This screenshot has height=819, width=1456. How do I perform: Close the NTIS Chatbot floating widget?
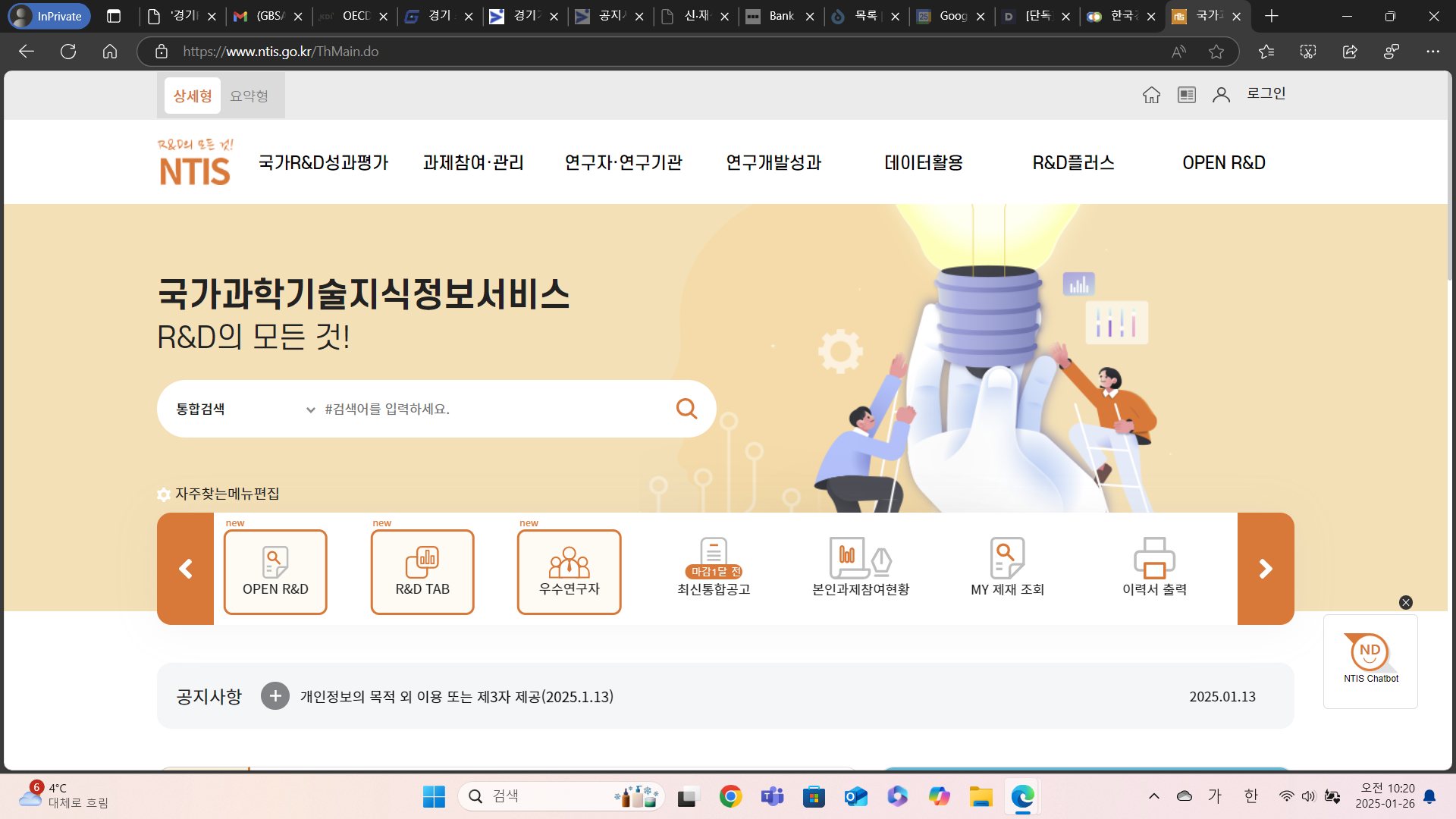pos(1405,602)
